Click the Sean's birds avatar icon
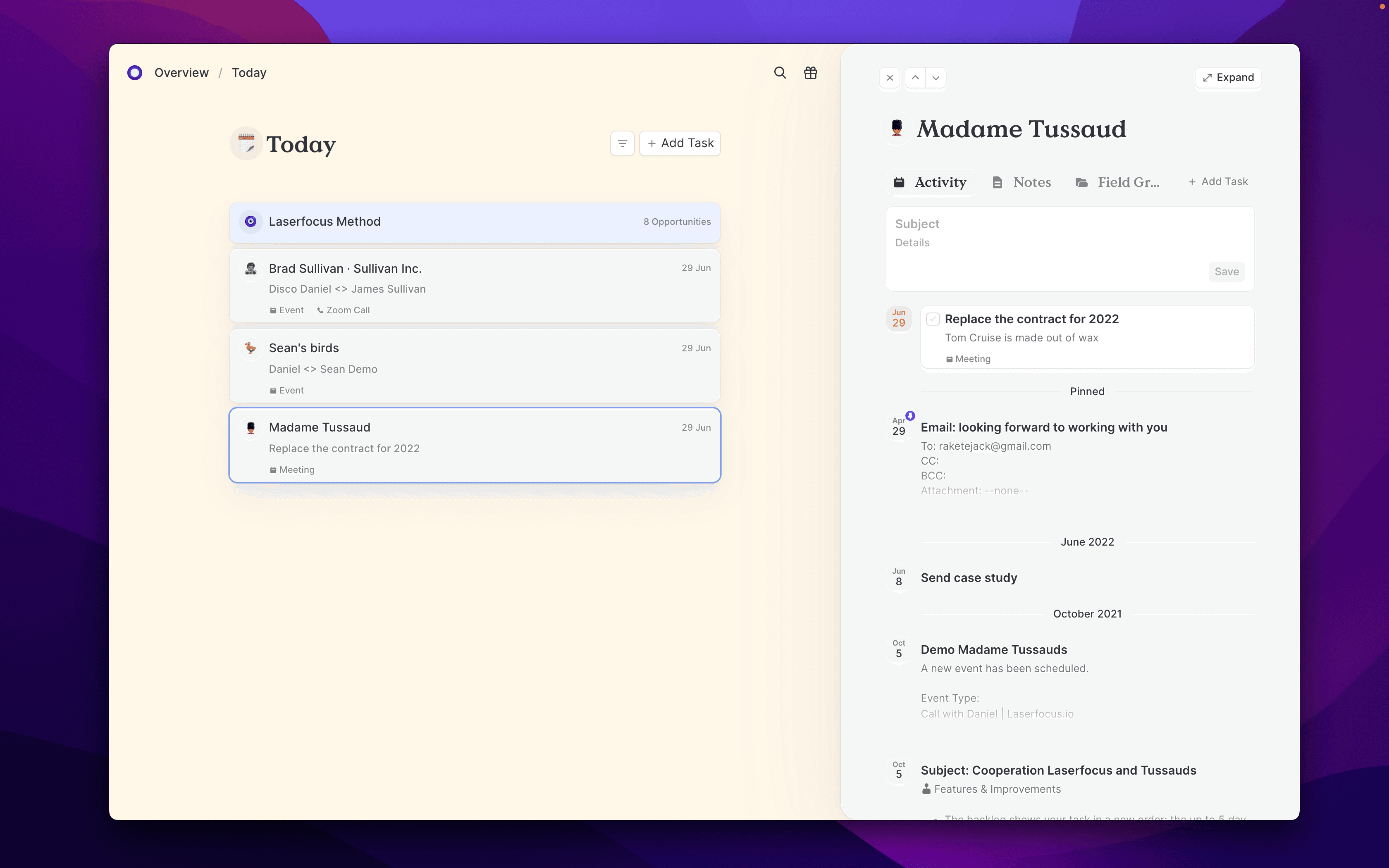1389x868 pixels. point(251,348)
